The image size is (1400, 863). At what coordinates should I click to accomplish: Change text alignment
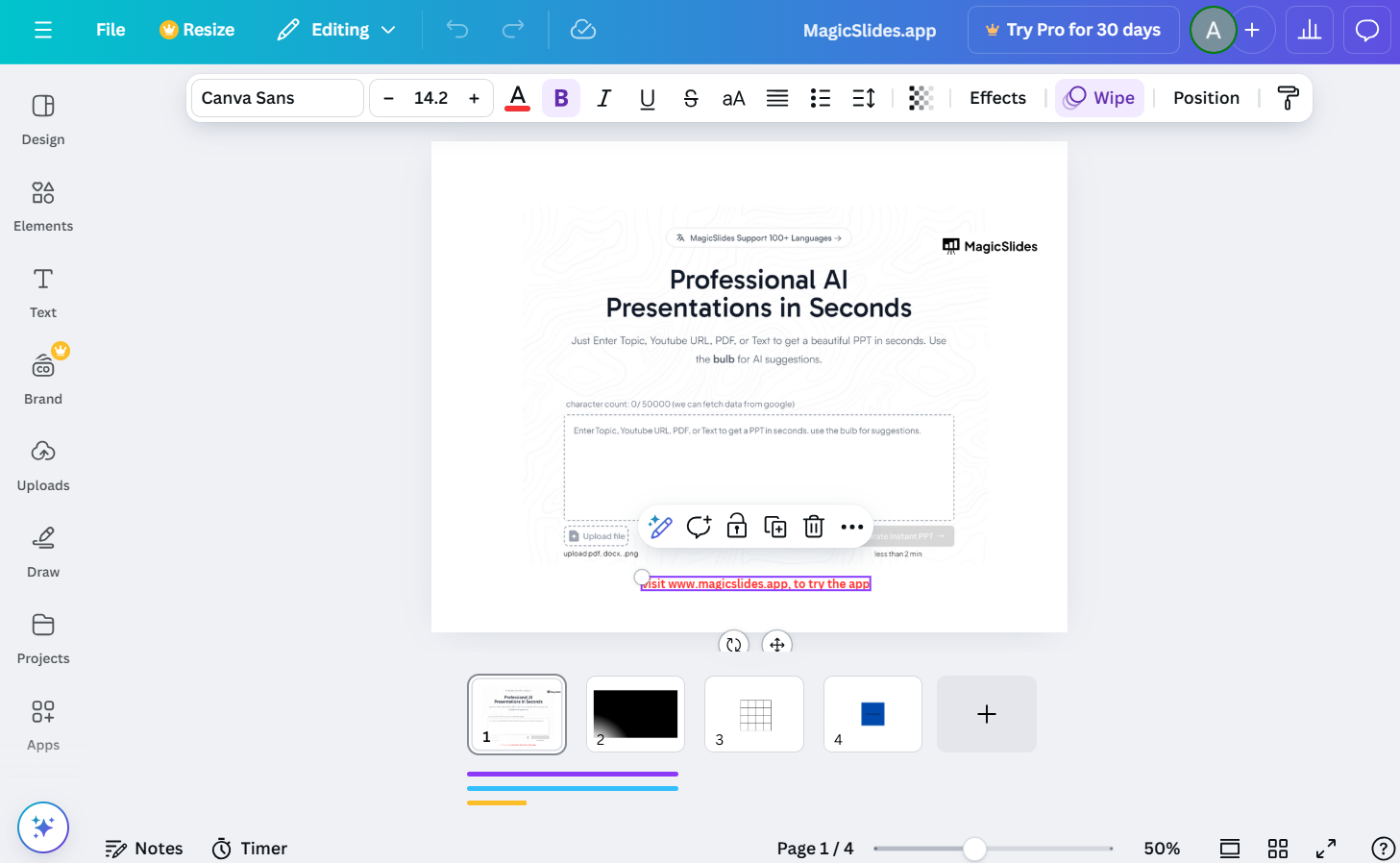pyautogui.click(x=777, y=98)
